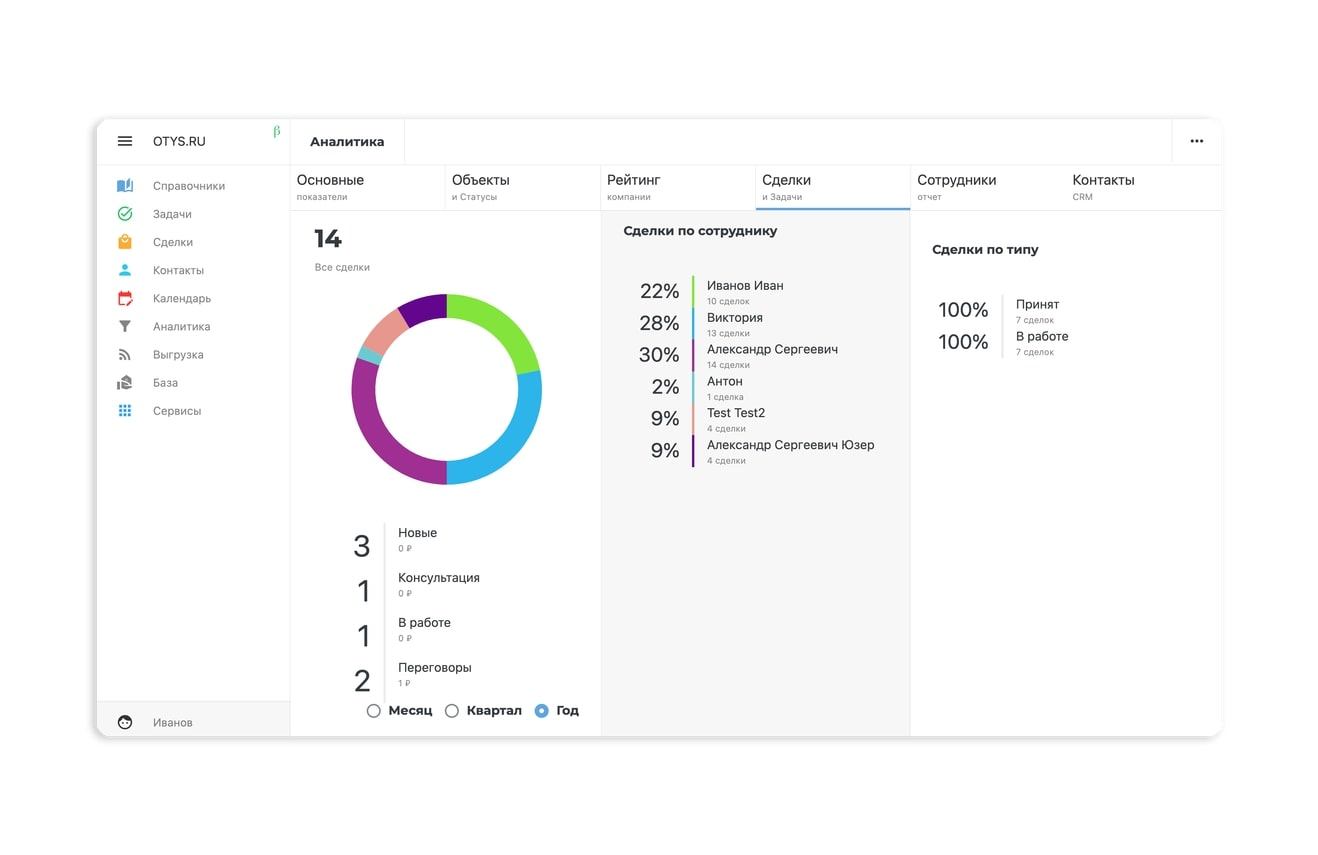Select the Месяц radio button
This screenshot has height=855, width=1318.
point(374,711)
